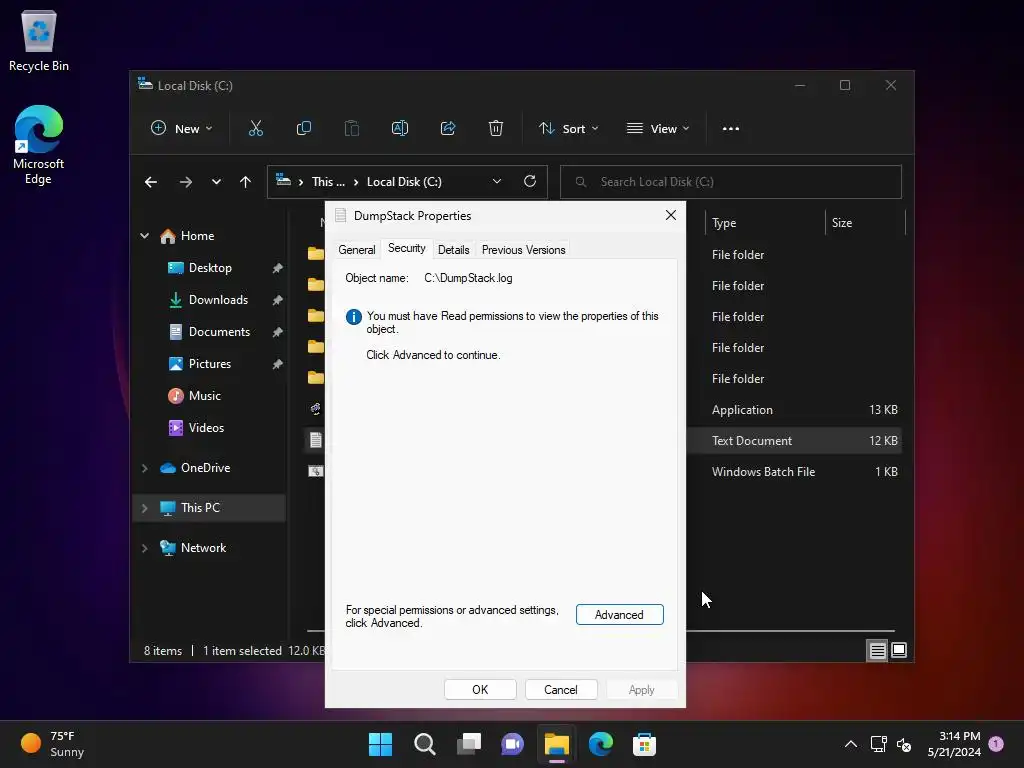Launch Microsoft Edge from the taskbar
The width and height of the screenshot is (1024, 768).
[601, 744]
